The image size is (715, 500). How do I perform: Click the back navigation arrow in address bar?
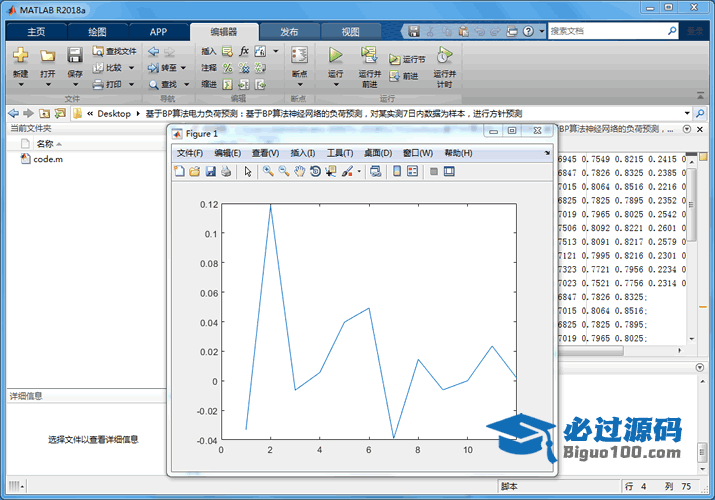[14, 113]
